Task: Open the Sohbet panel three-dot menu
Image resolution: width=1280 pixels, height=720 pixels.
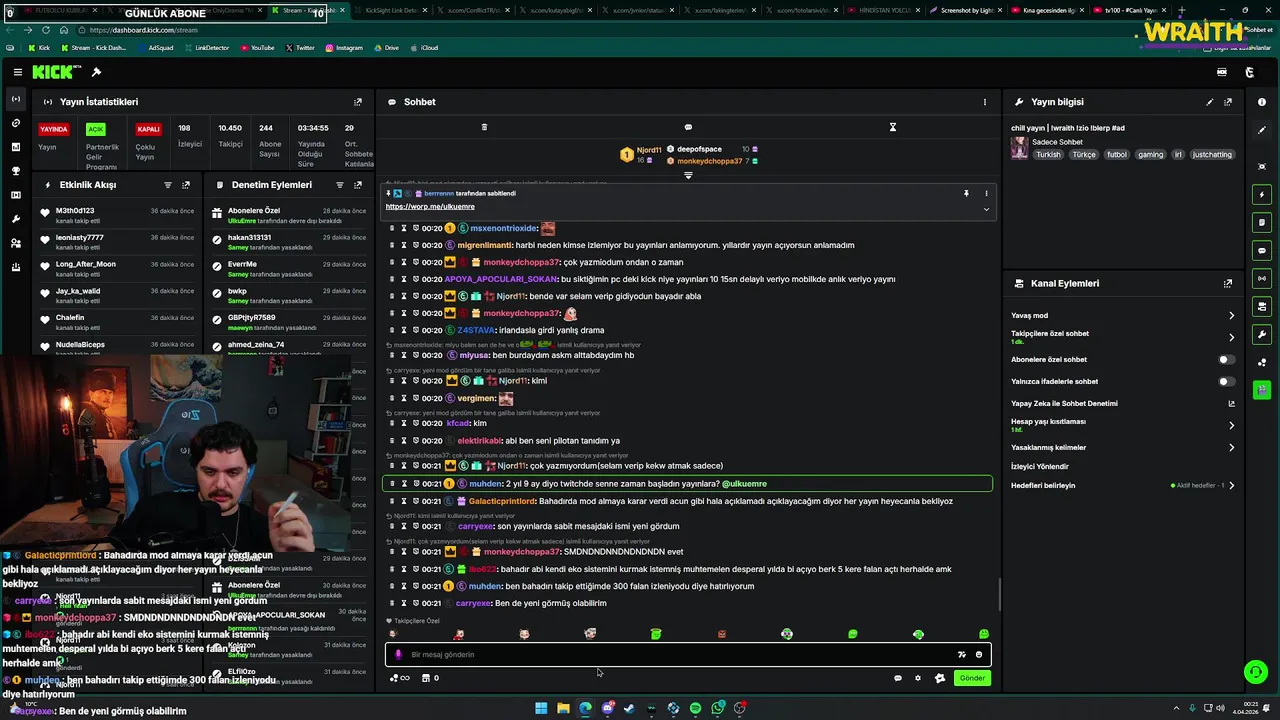Action: 984,102
